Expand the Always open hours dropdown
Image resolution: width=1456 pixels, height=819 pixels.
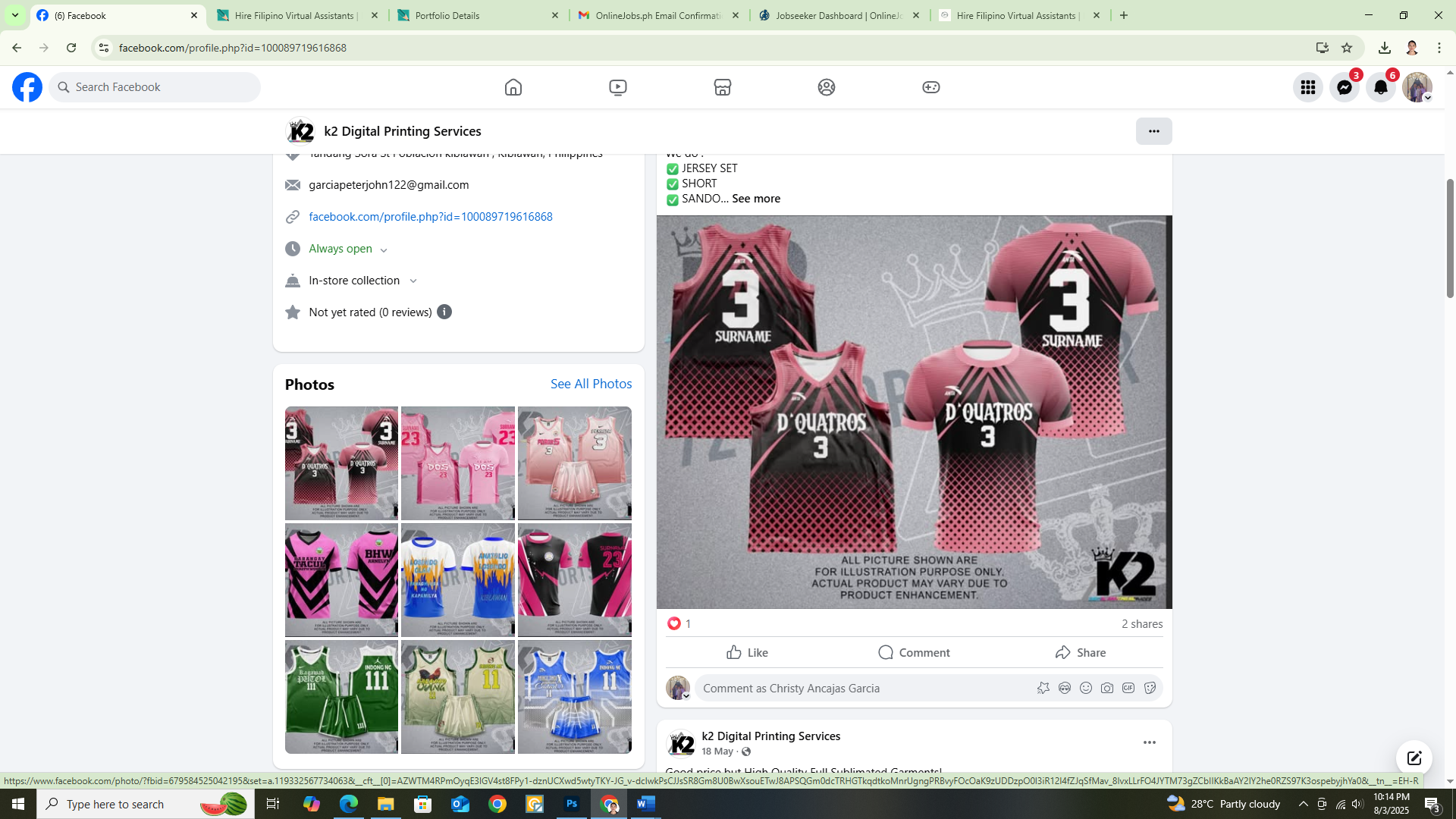pyautogui.click(x=384, y=249)
